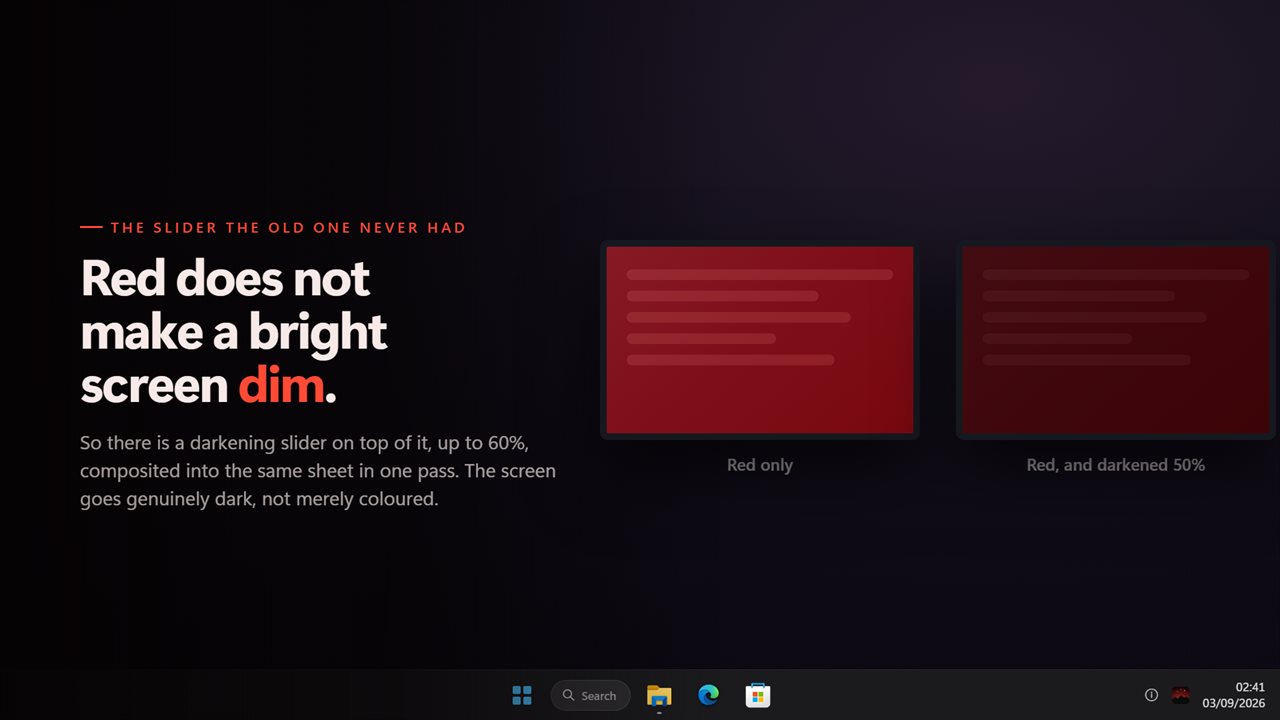Click the 'Red only' caption
Image resolution: width=1280 pixels, height=720 pixels.
(760, 465)
